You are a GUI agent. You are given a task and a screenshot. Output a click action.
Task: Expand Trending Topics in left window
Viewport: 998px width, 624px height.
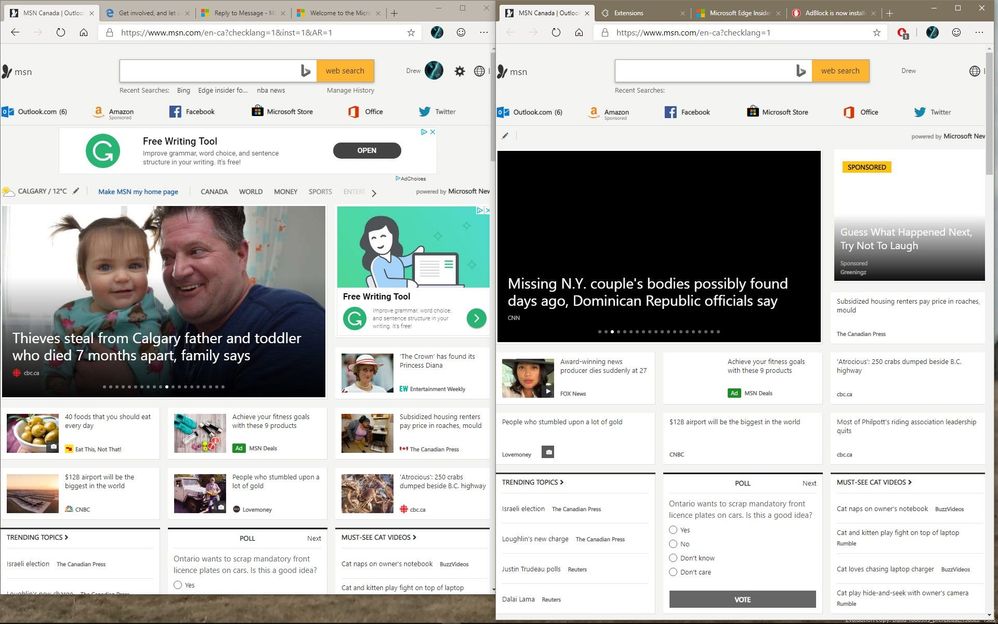37,537
